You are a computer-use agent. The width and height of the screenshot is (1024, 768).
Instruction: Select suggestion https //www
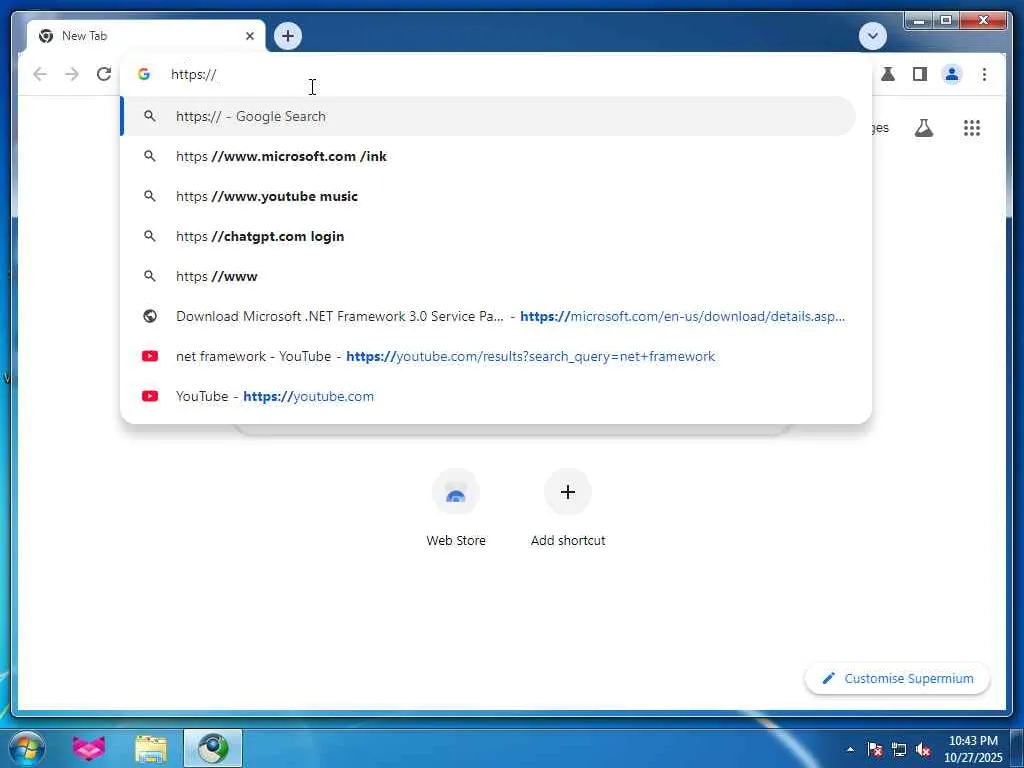pyautogui.click(x=488, y=276)
